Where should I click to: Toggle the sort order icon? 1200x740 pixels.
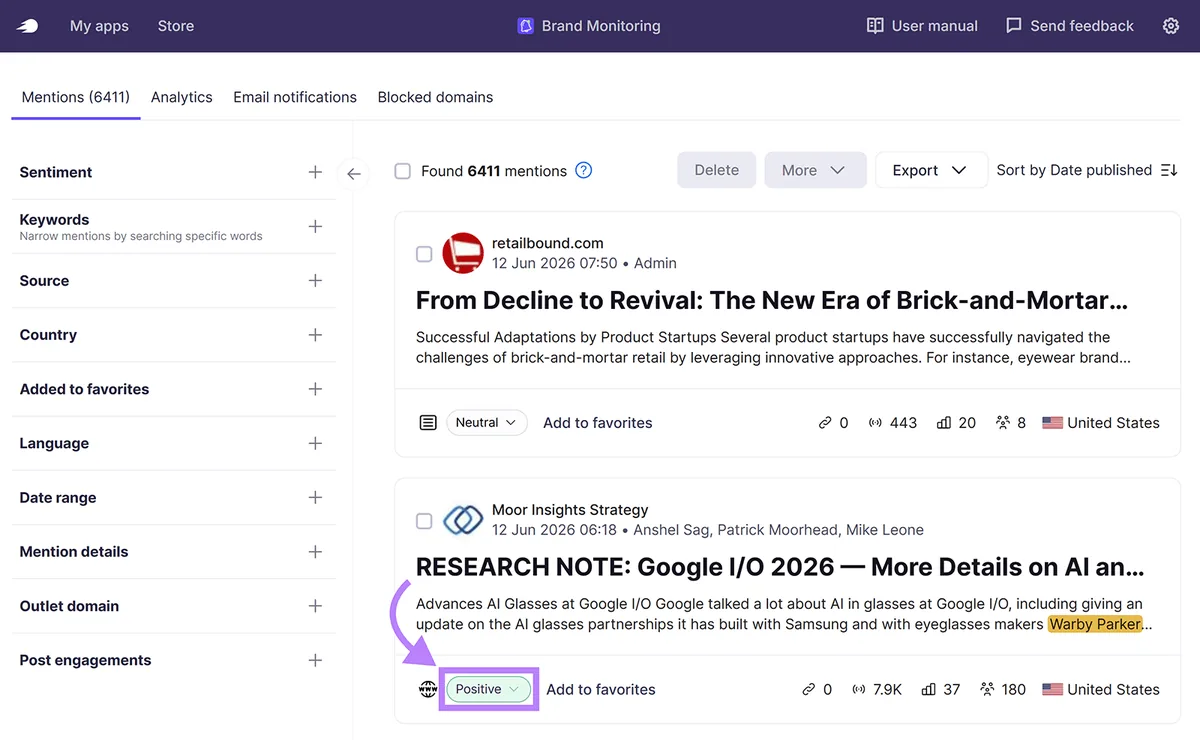pos(1169,170)
